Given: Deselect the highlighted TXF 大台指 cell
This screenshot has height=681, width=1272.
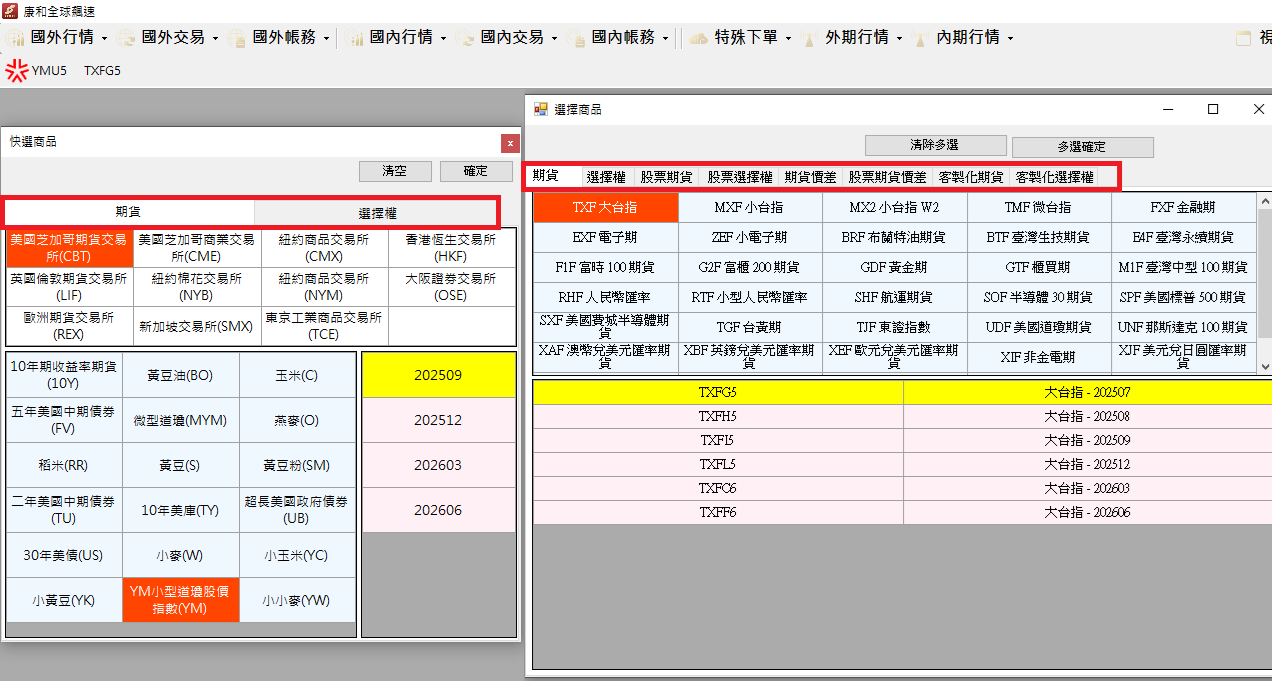Looking at the screenshot, I should (605, 207).
